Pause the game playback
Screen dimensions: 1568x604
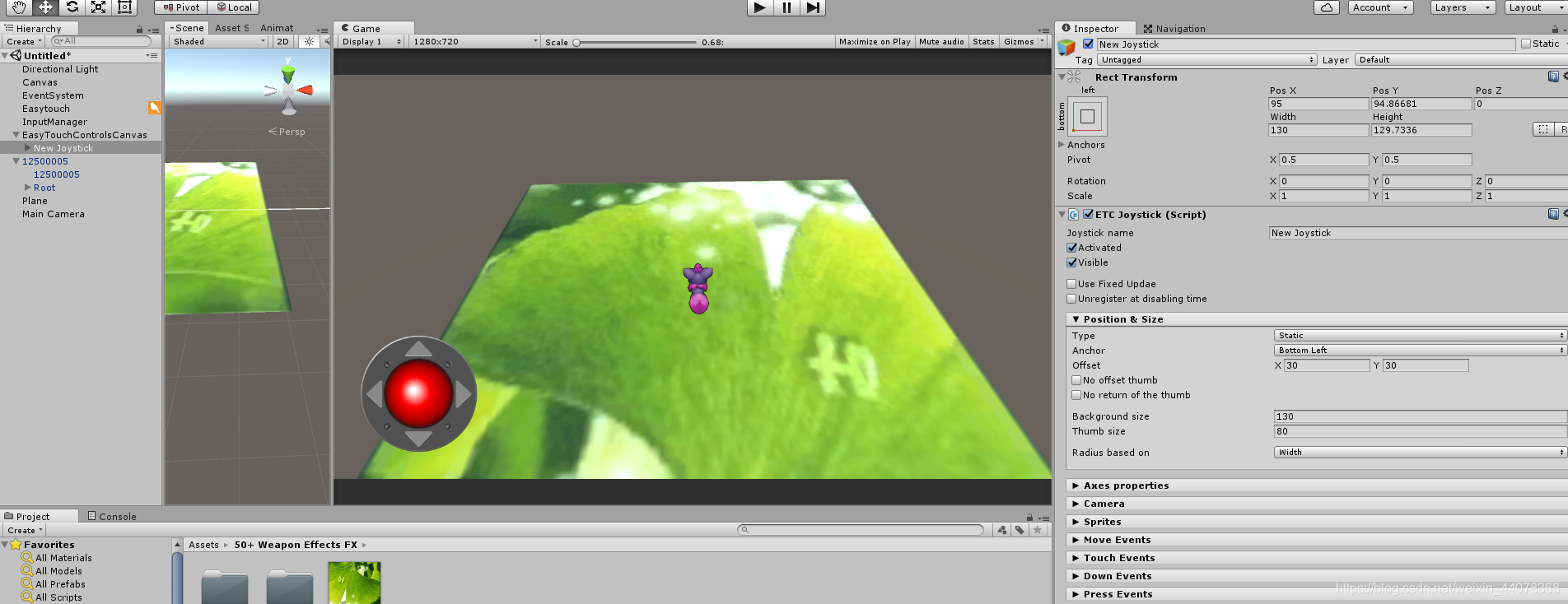tap(786, 7)
